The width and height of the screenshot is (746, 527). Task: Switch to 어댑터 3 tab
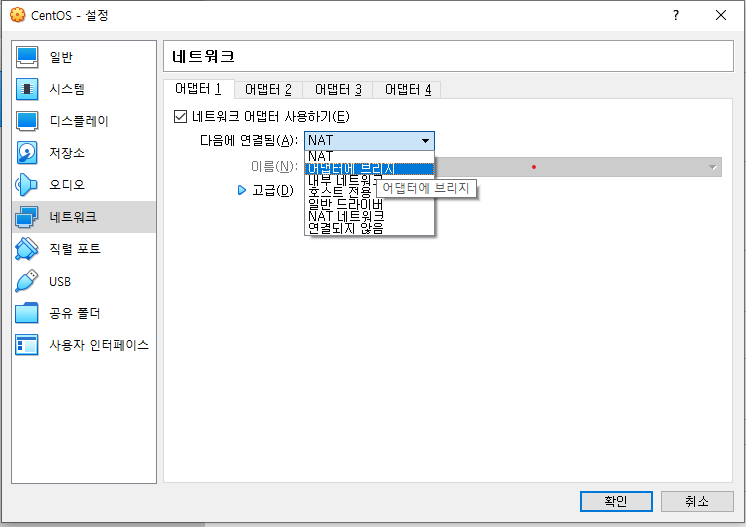pyautogui.click(x=338, y=89)
